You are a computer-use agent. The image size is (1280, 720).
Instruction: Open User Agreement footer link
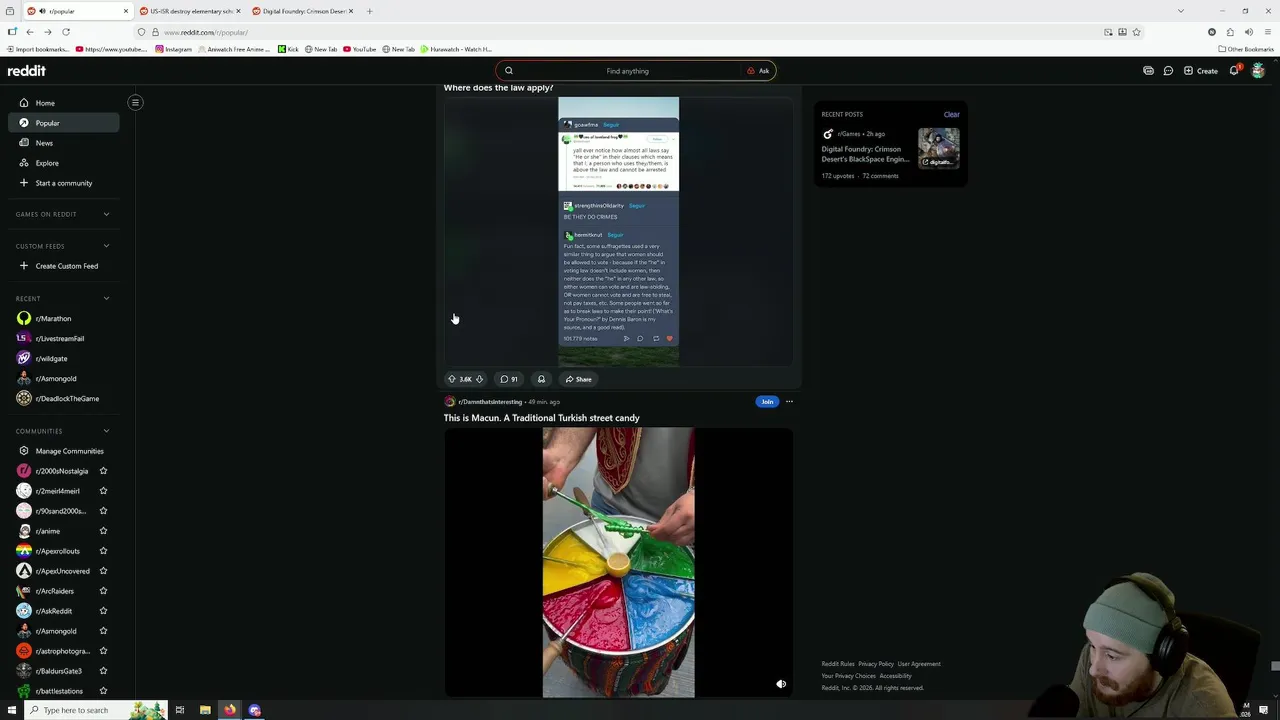coord(919,664)
